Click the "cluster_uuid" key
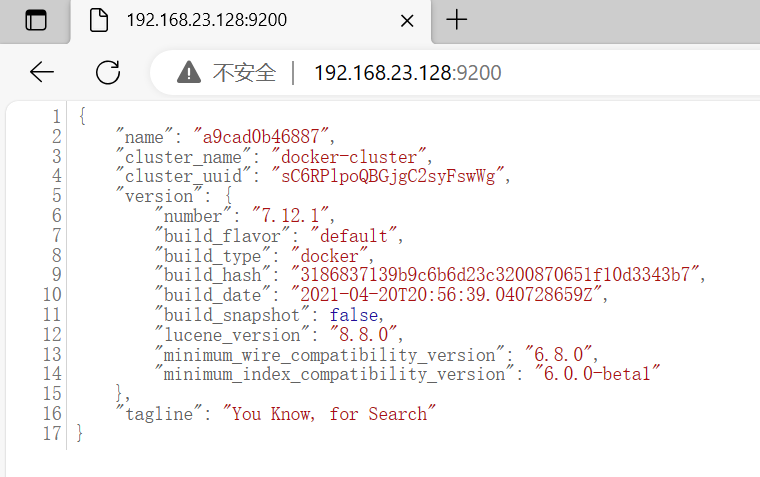Image resolution: width=760 pixels, height=477 pixels. (184, 176)
